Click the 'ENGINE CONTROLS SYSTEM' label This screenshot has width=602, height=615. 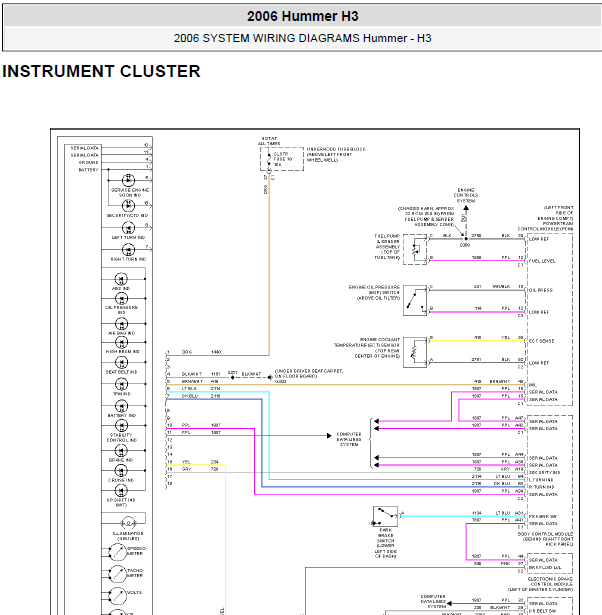click(466, 195)
